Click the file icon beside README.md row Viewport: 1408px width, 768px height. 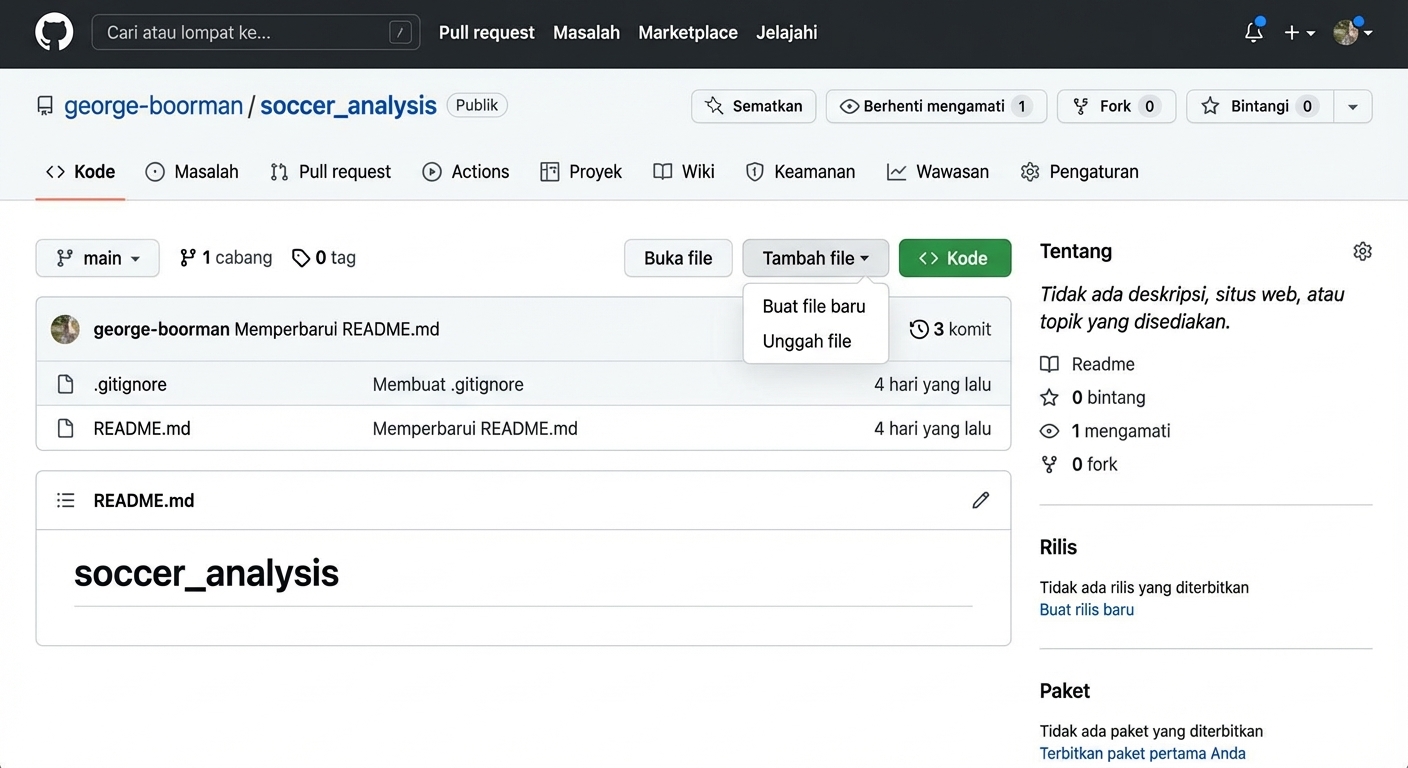tap(65, 428)
